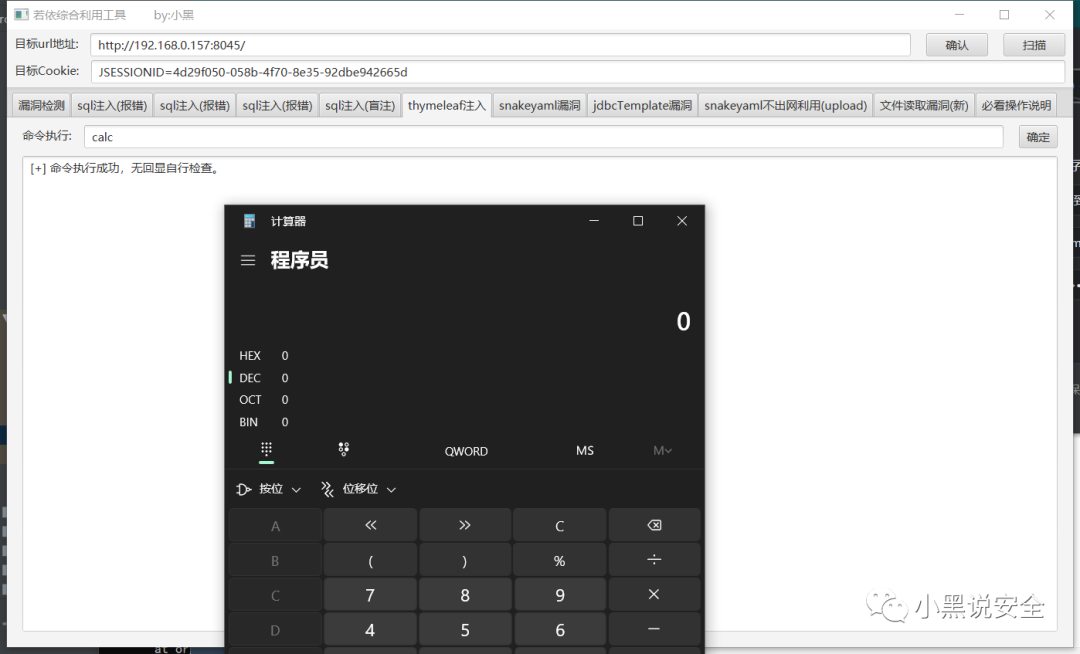The image size is (1080, 654).
Task: Click the 目标Cookie input field
Action: [x=578, y=72]
